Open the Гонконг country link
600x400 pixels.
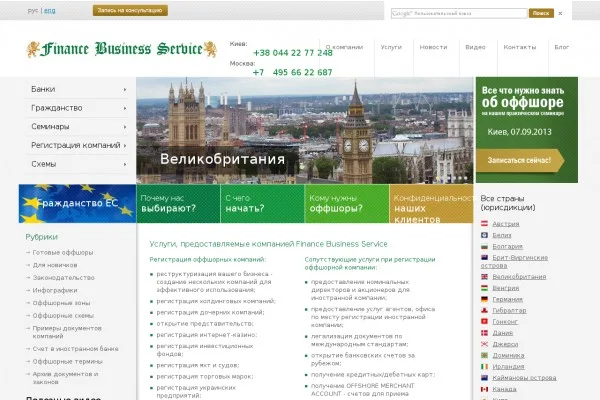pos(505,322)
